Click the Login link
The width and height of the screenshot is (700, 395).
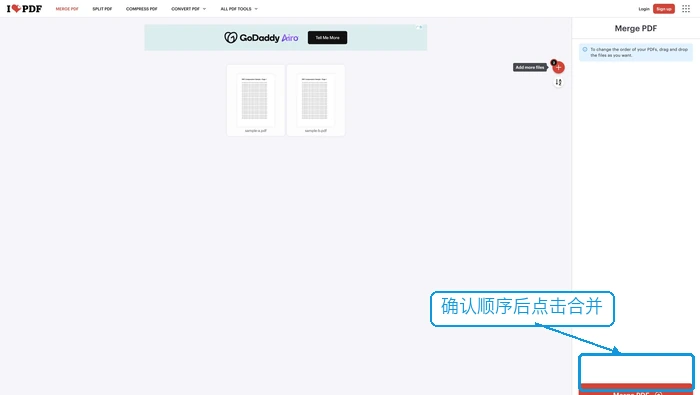644,9
